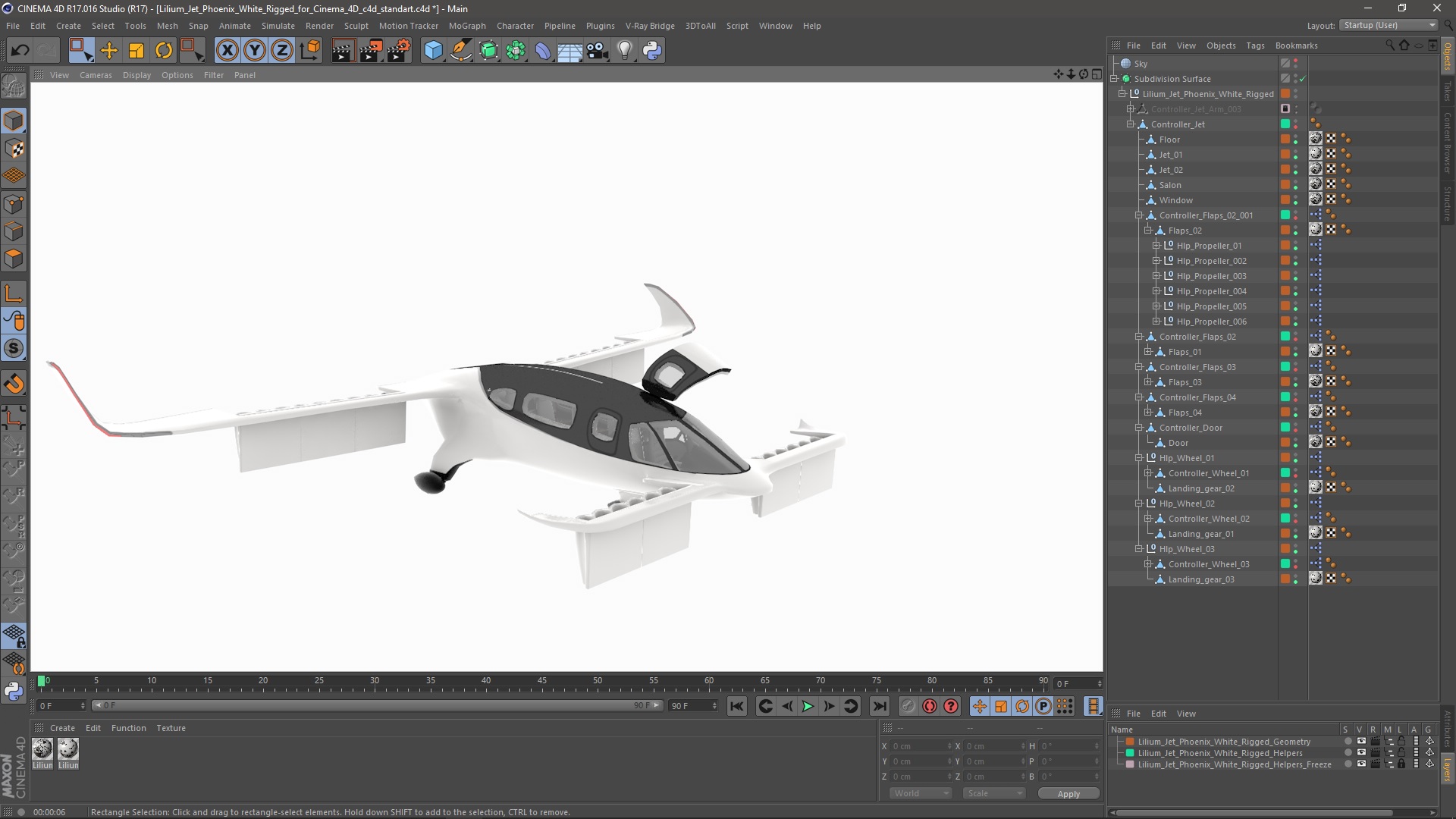Click the Undo arrow icon
This screenshot has width=1456, height=819.
[20, 51]
